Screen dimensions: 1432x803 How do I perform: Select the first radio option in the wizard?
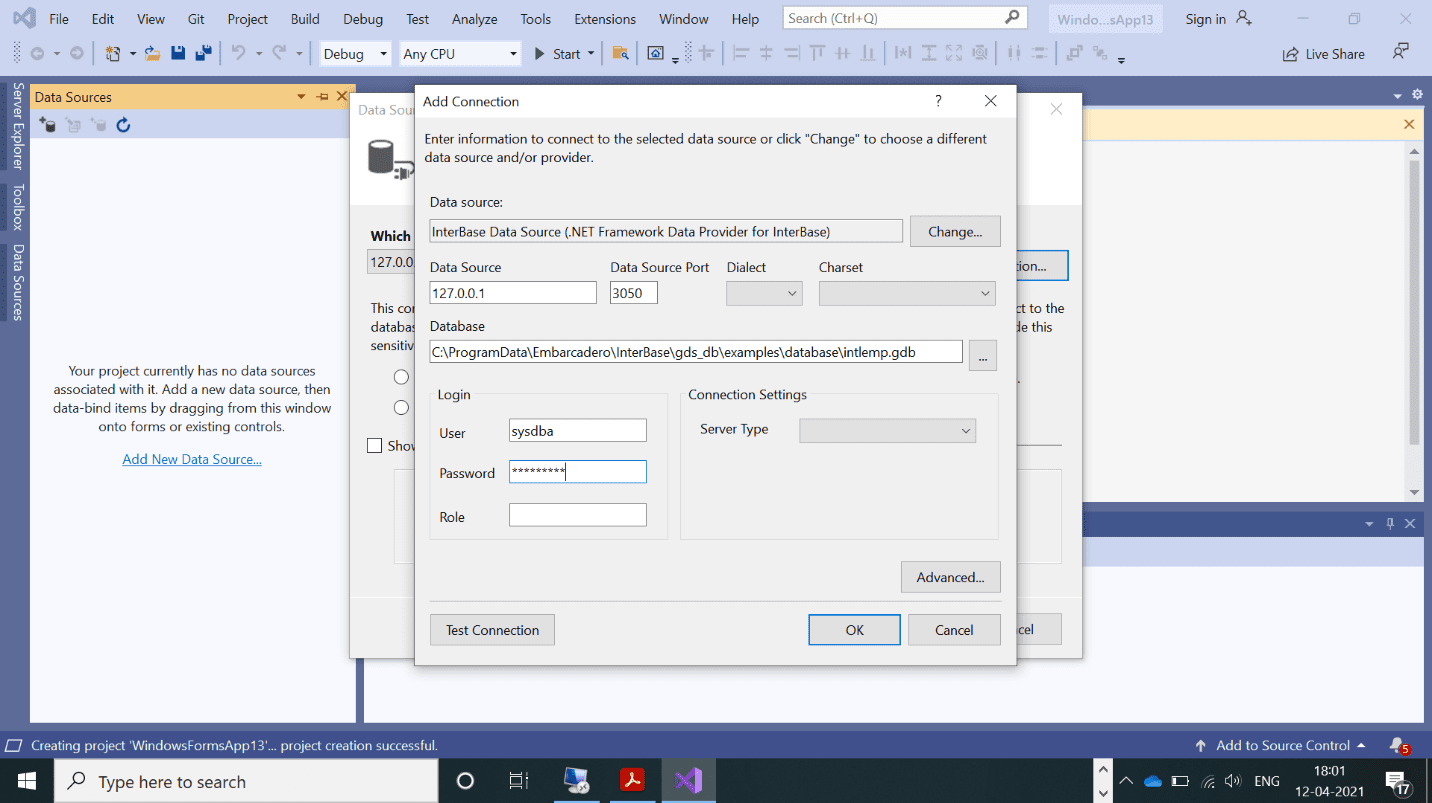click(x=401, y=377)
